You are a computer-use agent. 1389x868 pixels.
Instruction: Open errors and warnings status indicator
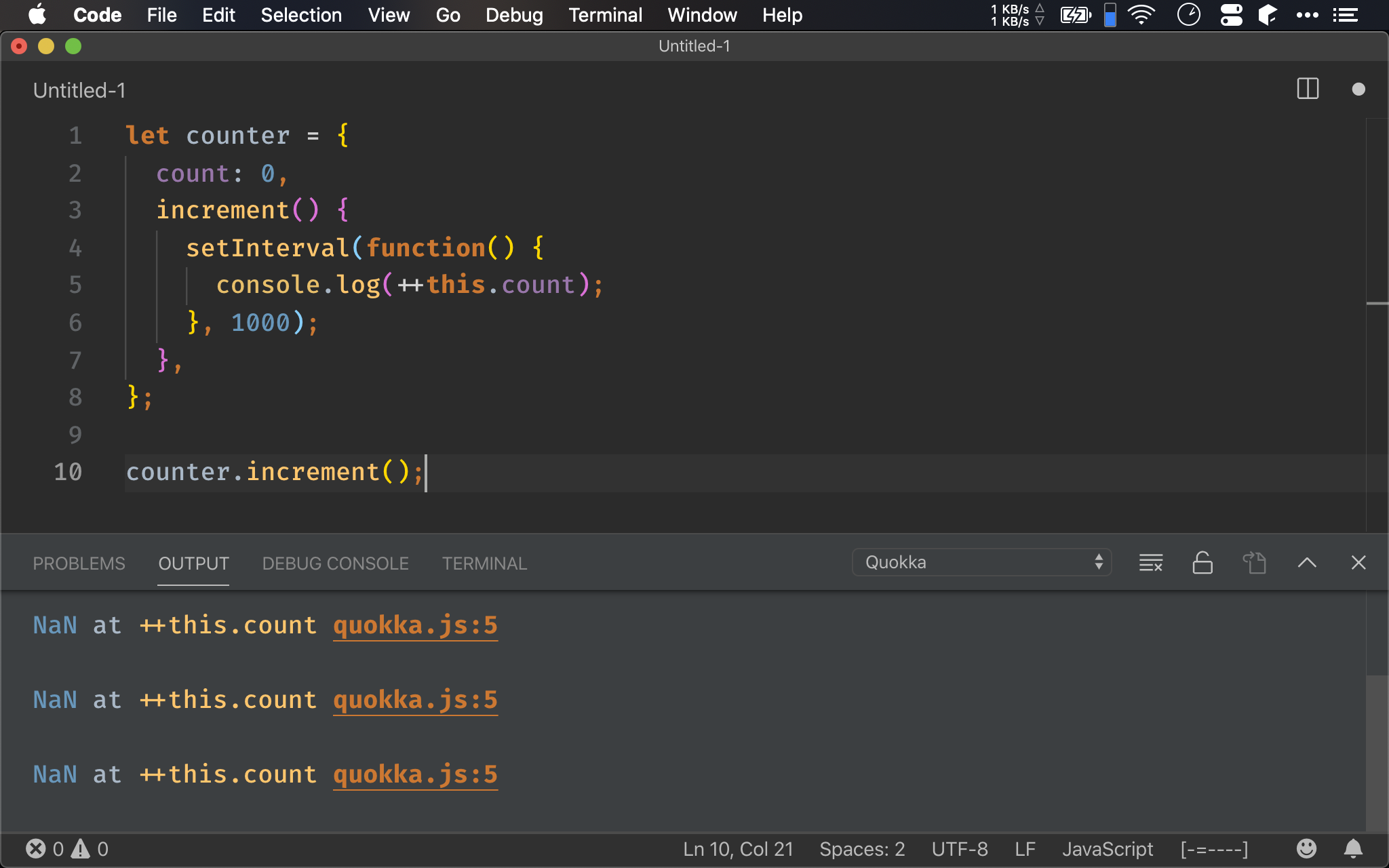66,849
